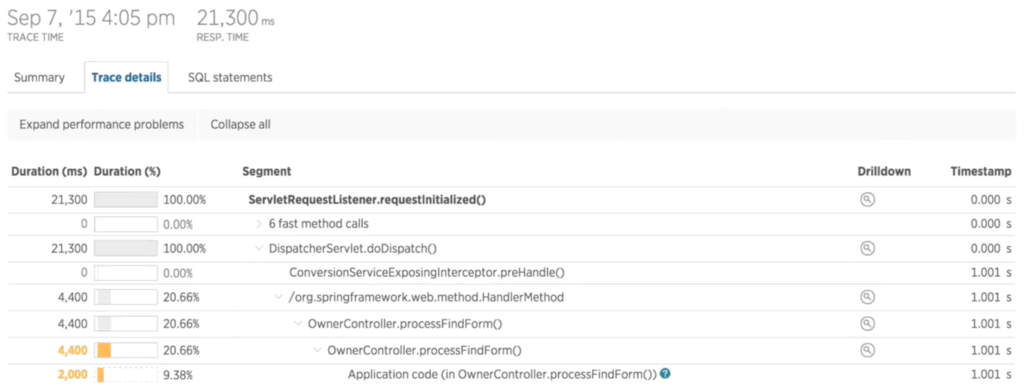This screenshot has height=388, width=1024.
Task: Collapse the /org.springframework.web.method.HandlerMethod node
Action: [x=278, y=298]
